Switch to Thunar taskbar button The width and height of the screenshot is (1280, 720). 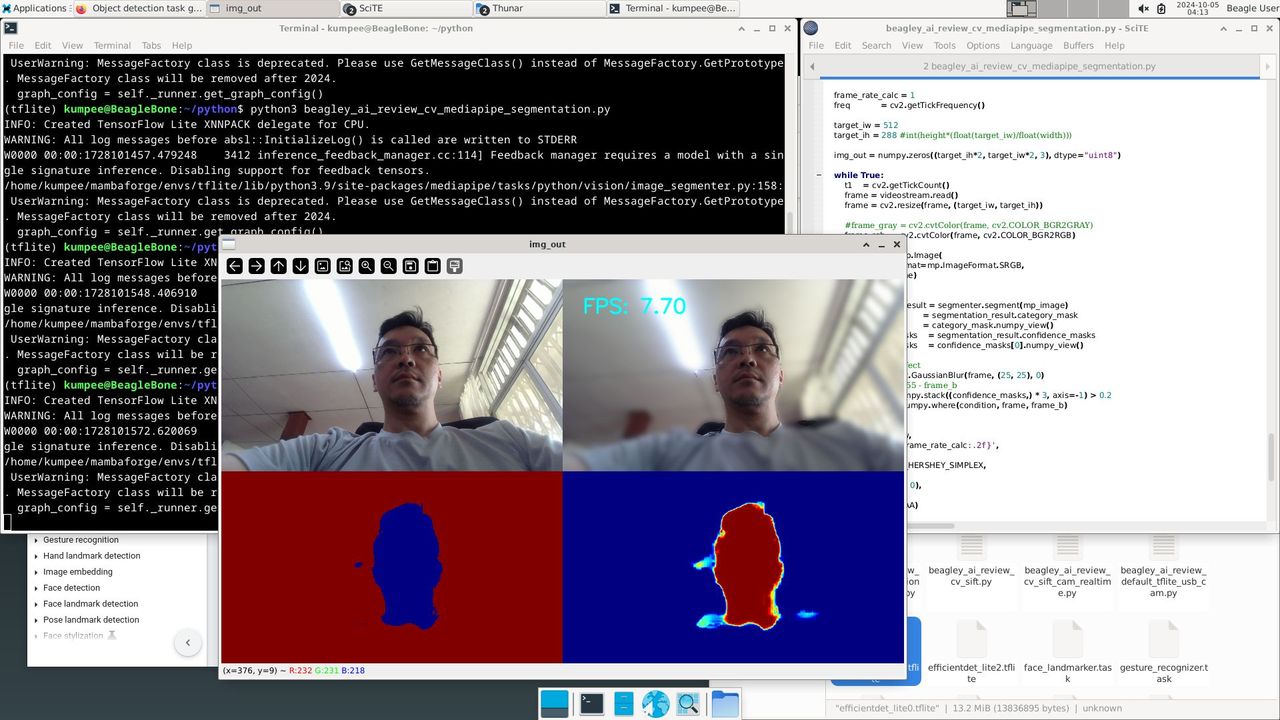point(538,8)
